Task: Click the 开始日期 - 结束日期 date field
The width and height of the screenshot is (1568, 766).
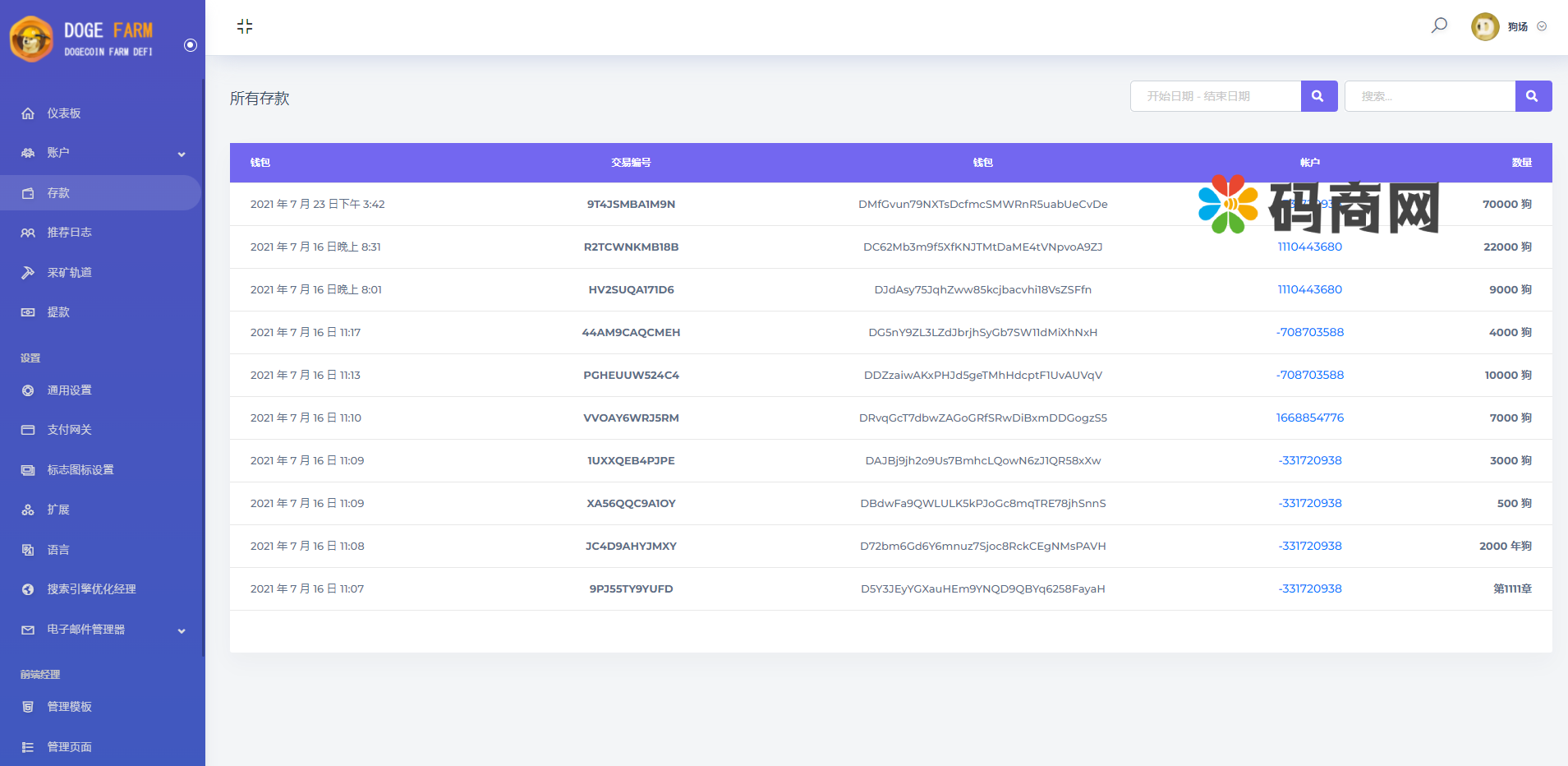Action: (1216, 96)
